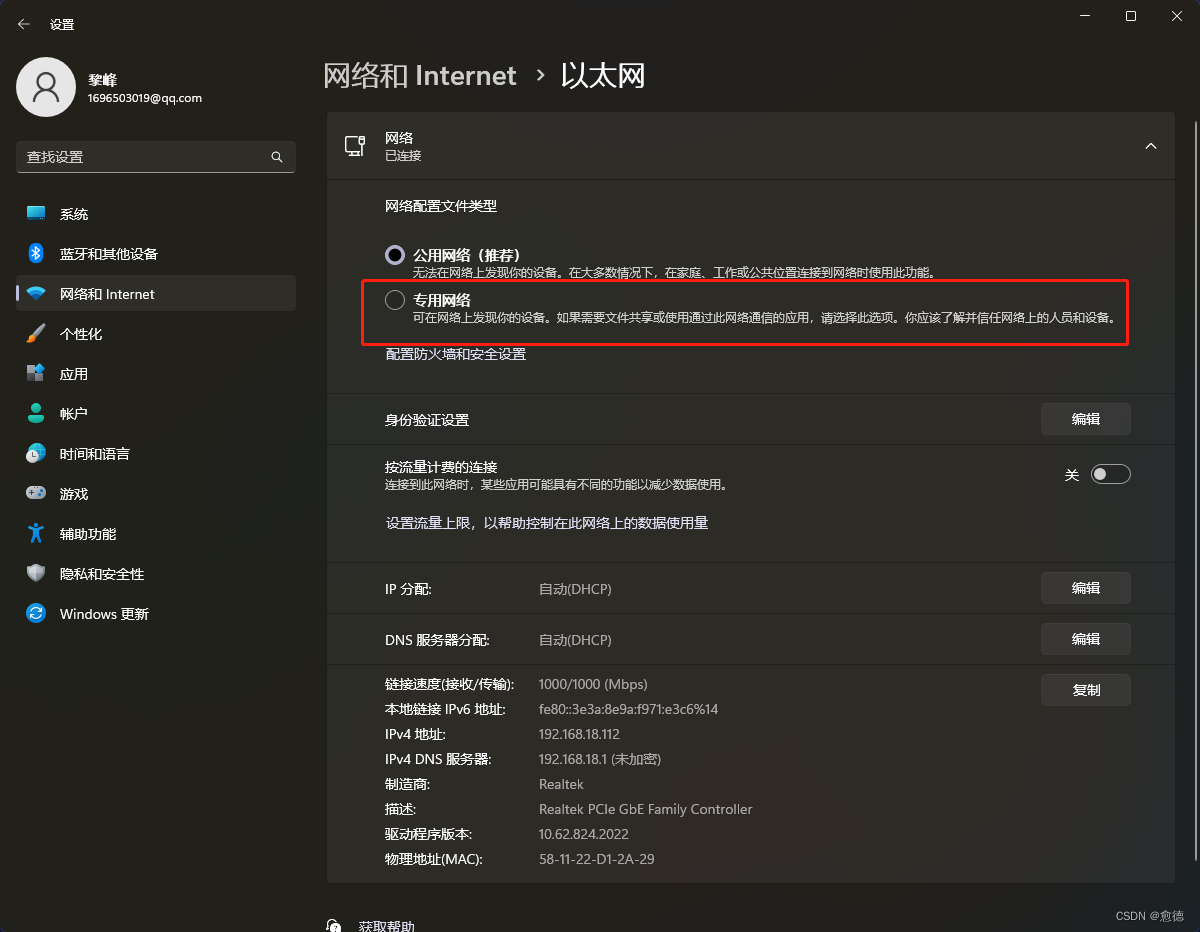Open the 游戏 settings section
The image size is (1200, 932).
tap(71, 493)
